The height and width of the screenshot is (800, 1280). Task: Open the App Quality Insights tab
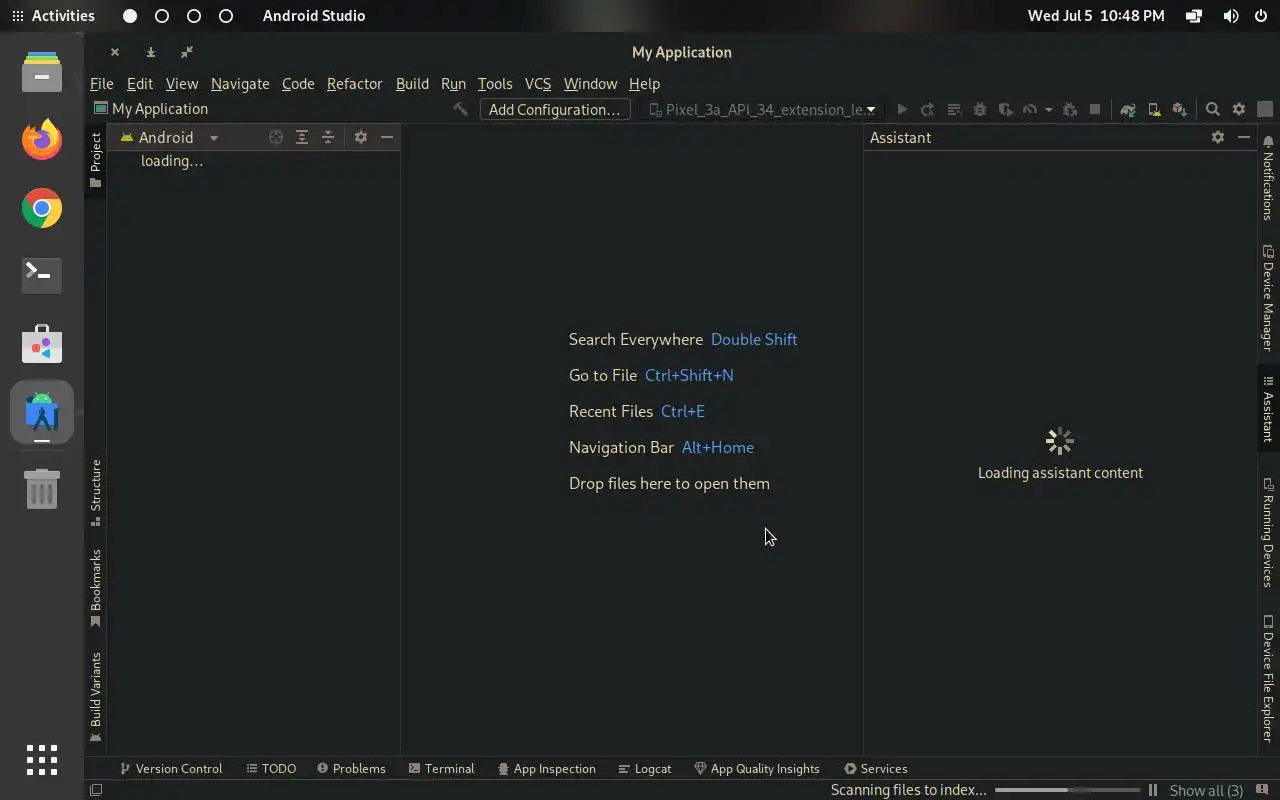[x=756, y=768]
